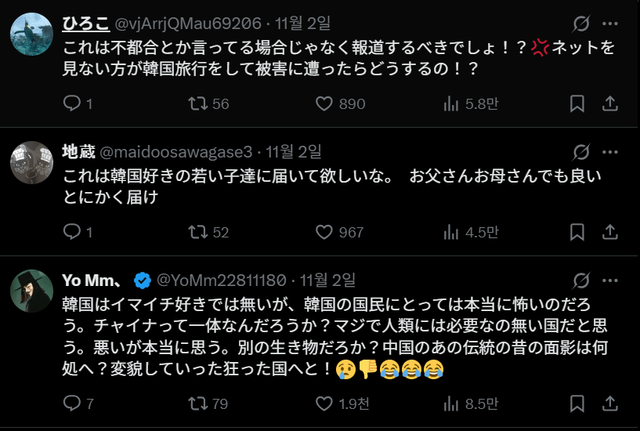This screenshot has width=640, height=431.
Task: Open more options for ひろこ's tweet
Action: tap(609, 24)
